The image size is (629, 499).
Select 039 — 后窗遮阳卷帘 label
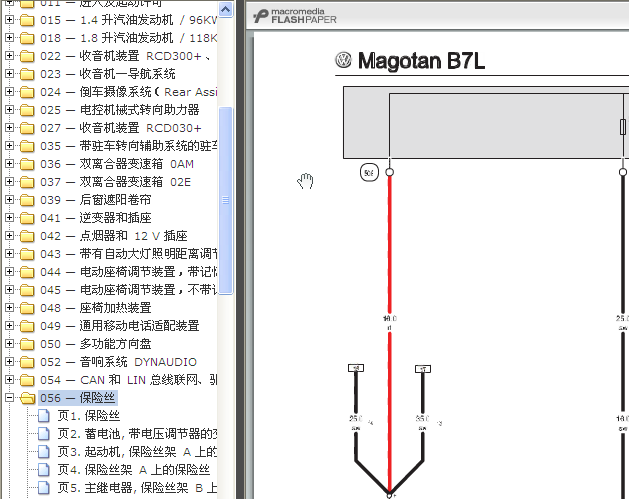pos(95,200)
